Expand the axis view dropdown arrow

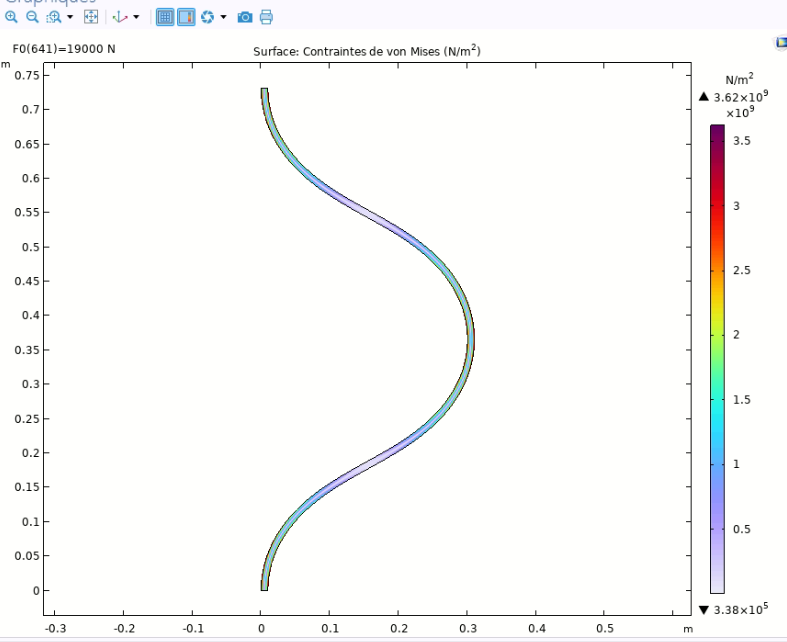135,17
